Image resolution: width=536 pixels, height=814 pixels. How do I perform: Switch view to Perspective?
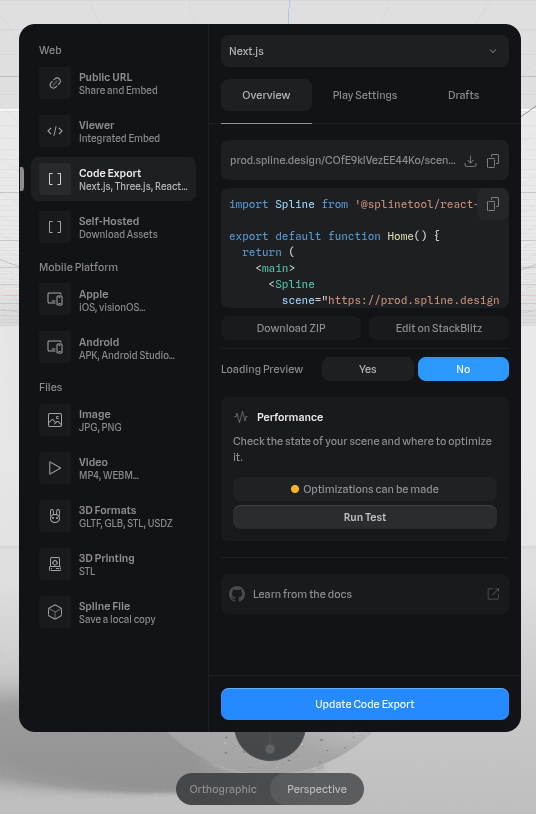coord(317,789)
